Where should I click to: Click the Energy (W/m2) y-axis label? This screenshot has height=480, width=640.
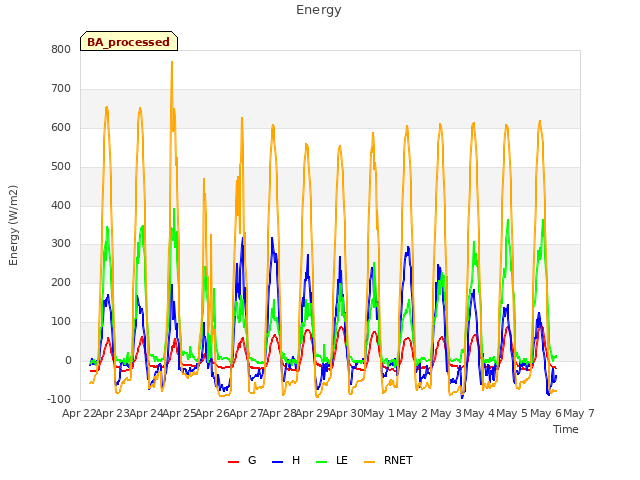point(13,225)
